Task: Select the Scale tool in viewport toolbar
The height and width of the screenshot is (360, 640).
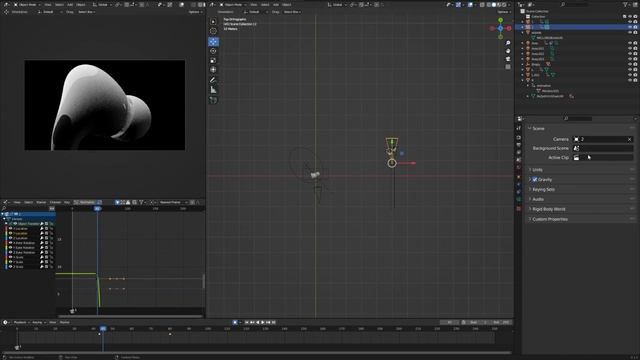Action: (x=213, y=60)
